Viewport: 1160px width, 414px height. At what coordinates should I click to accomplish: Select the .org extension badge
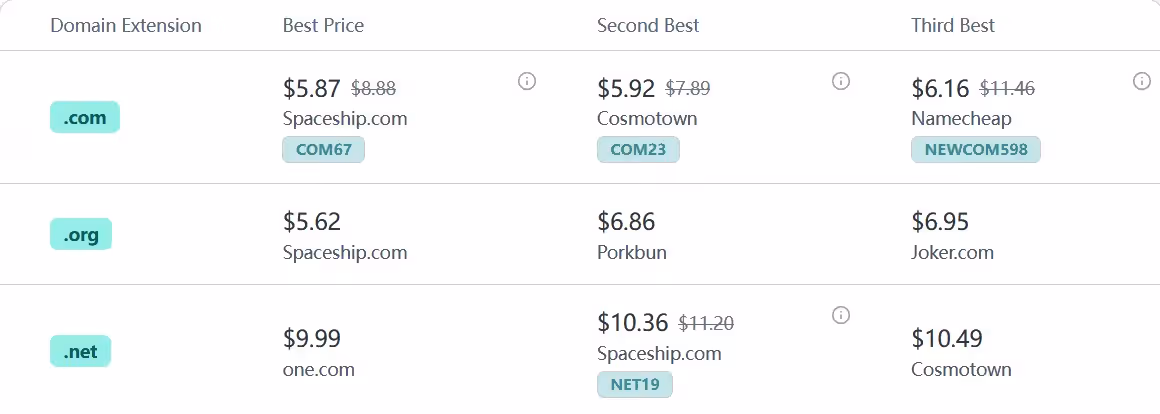[81, 234]
